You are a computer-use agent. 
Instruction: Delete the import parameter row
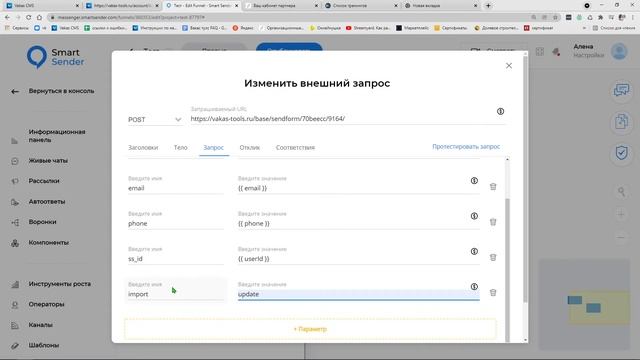493,293
